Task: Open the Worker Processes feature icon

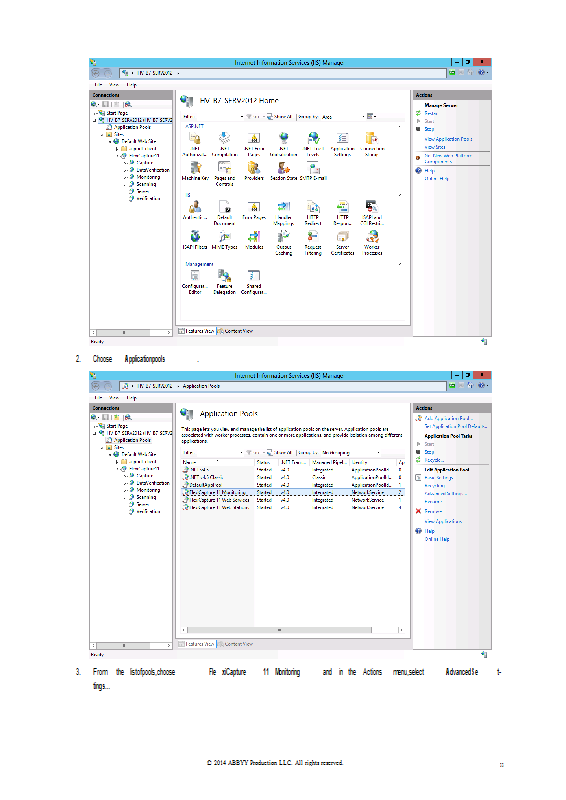Action: point(372,242)
